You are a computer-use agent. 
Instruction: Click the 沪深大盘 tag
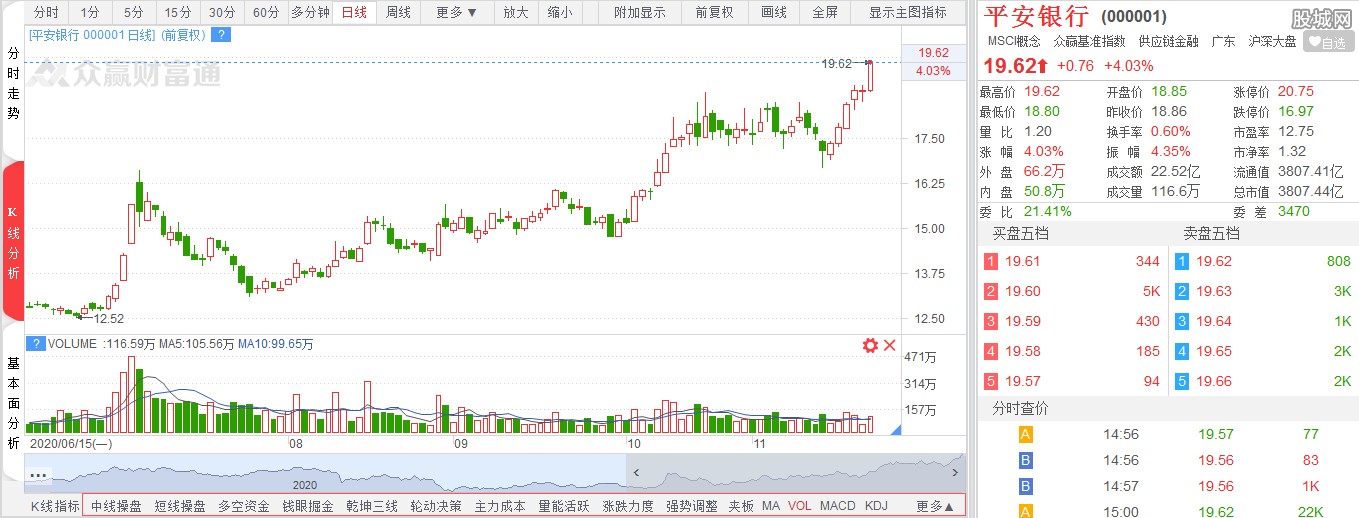coord(1272,41)
